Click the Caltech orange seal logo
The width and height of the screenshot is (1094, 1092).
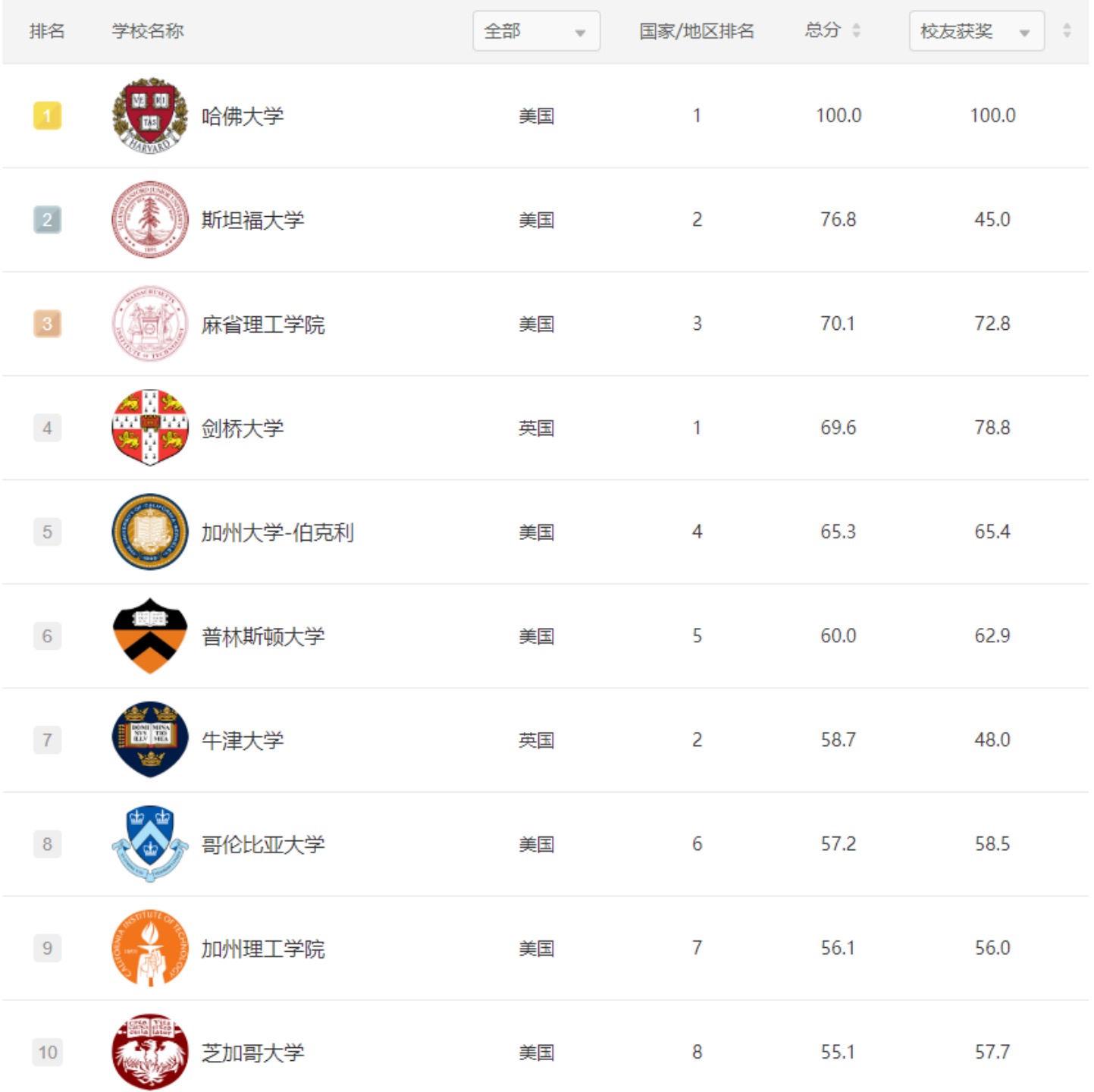(x=150, y=948)
